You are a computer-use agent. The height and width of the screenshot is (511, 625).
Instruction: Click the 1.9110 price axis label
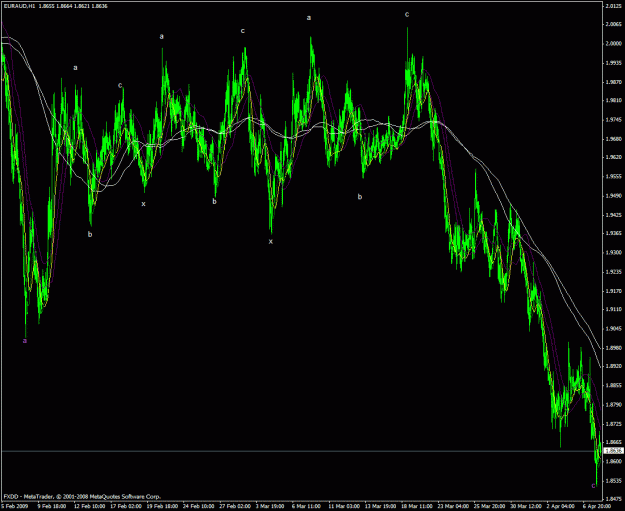[x=613, y=309]
